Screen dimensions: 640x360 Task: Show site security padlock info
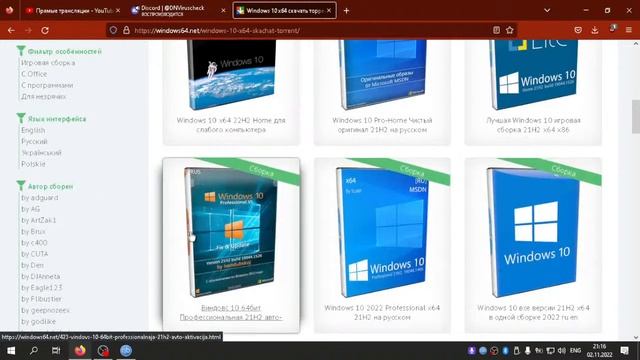pyautogui.click(x=127, y=30)
